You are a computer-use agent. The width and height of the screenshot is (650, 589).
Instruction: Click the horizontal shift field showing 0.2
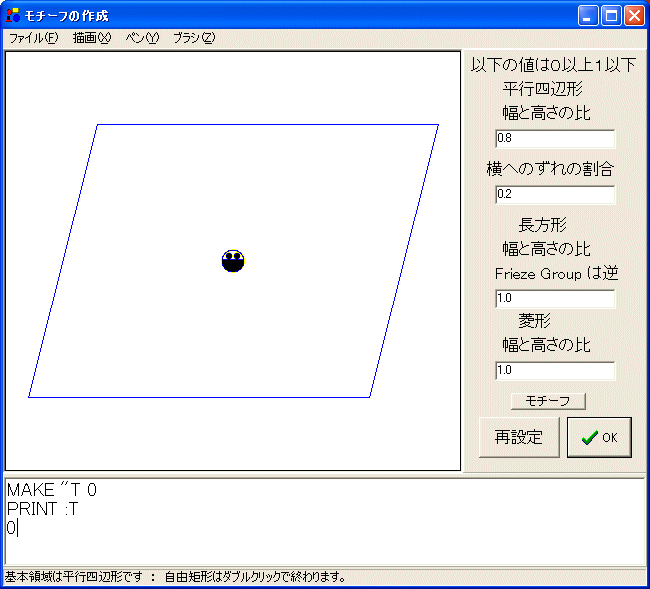coord(555,194)
